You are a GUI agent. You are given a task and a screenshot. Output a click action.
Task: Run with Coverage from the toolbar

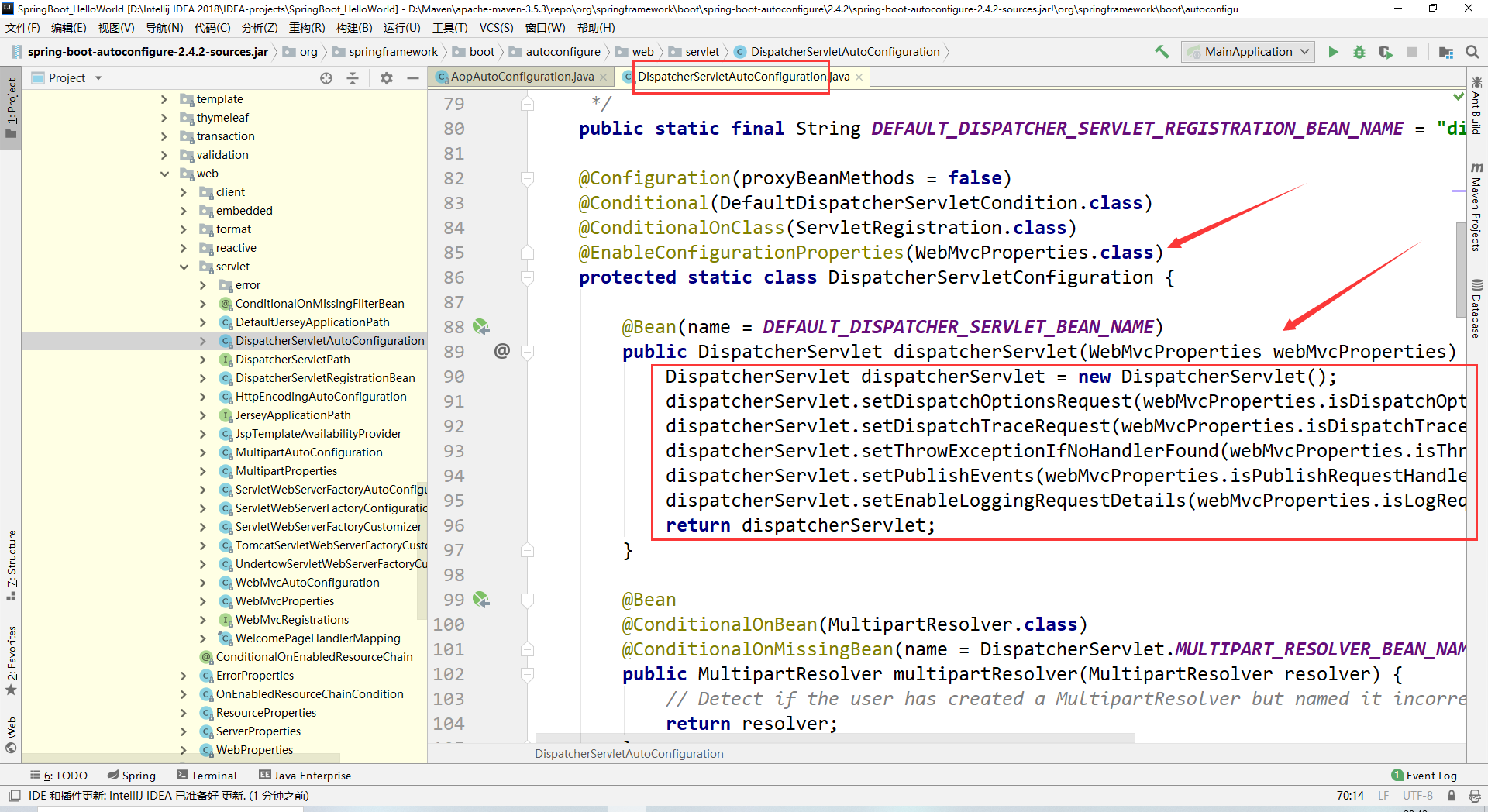(1386, 52)
